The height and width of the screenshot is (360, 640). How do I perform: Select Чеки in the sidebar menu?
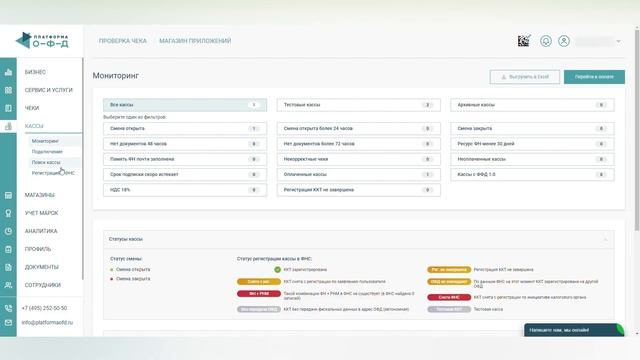(x=32, y=108)
